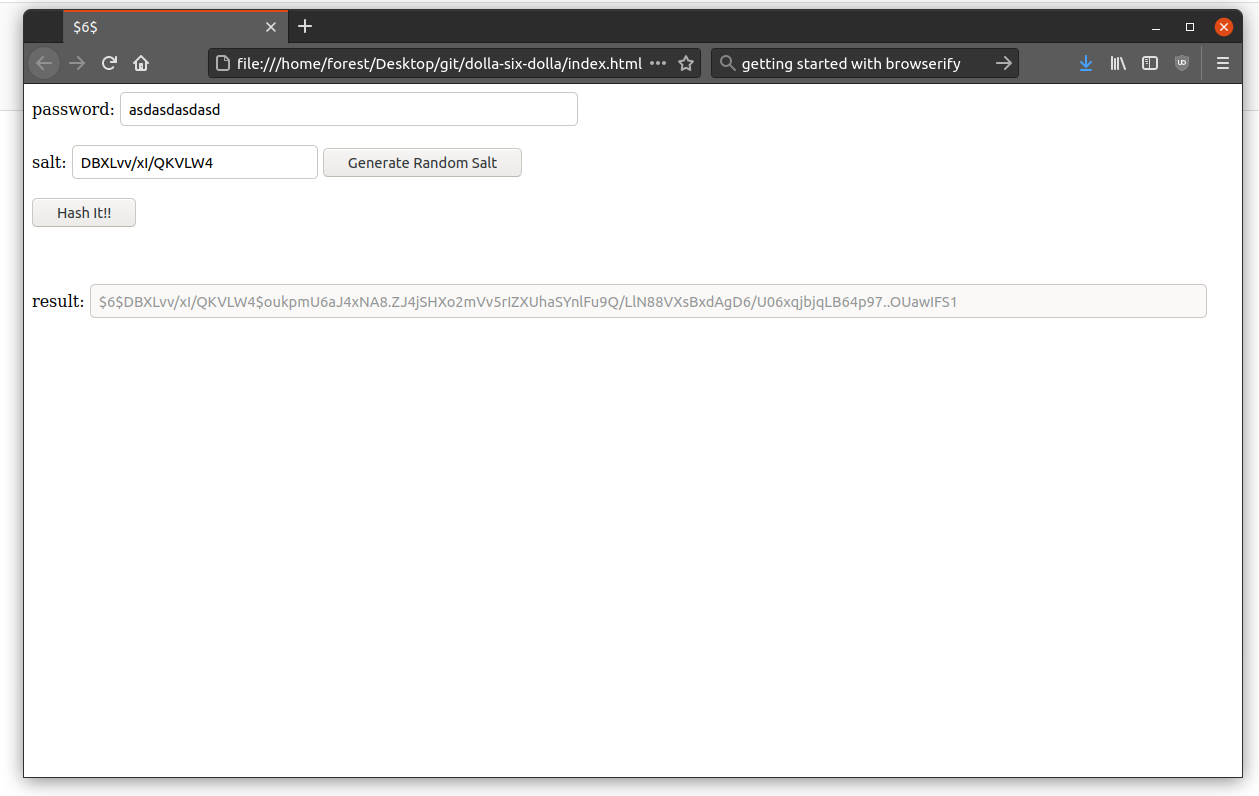Focus the password input field

click(x=349, y=109)
